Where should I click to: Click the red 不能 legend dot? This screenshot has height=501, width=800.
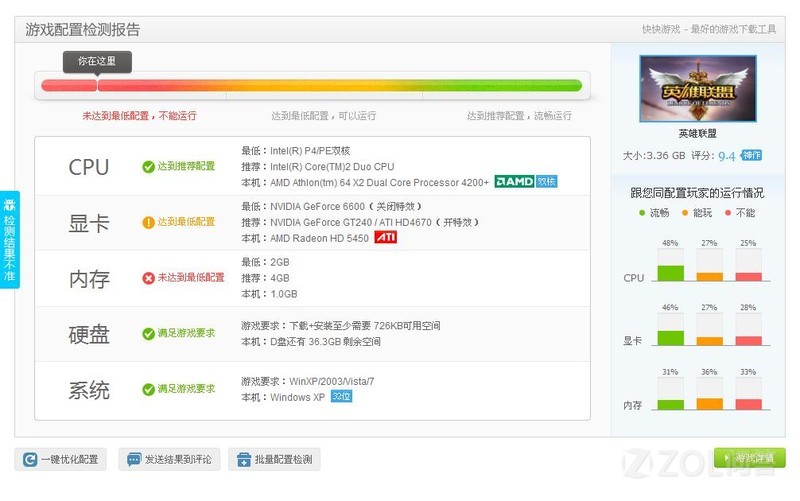tap(728, 213)
